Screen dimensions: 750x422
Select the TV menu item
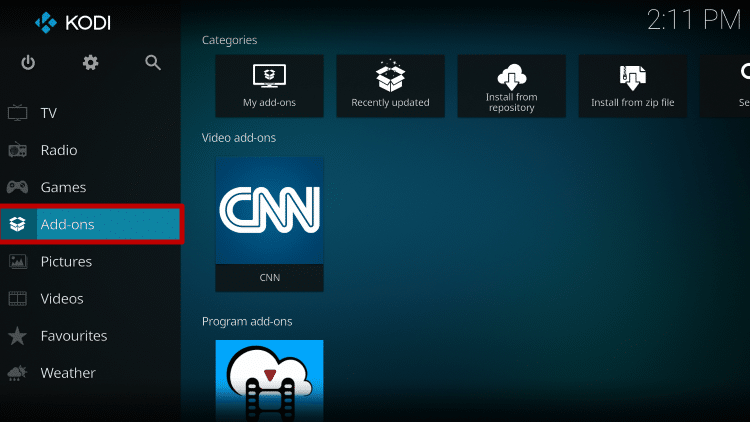[90, 113]
